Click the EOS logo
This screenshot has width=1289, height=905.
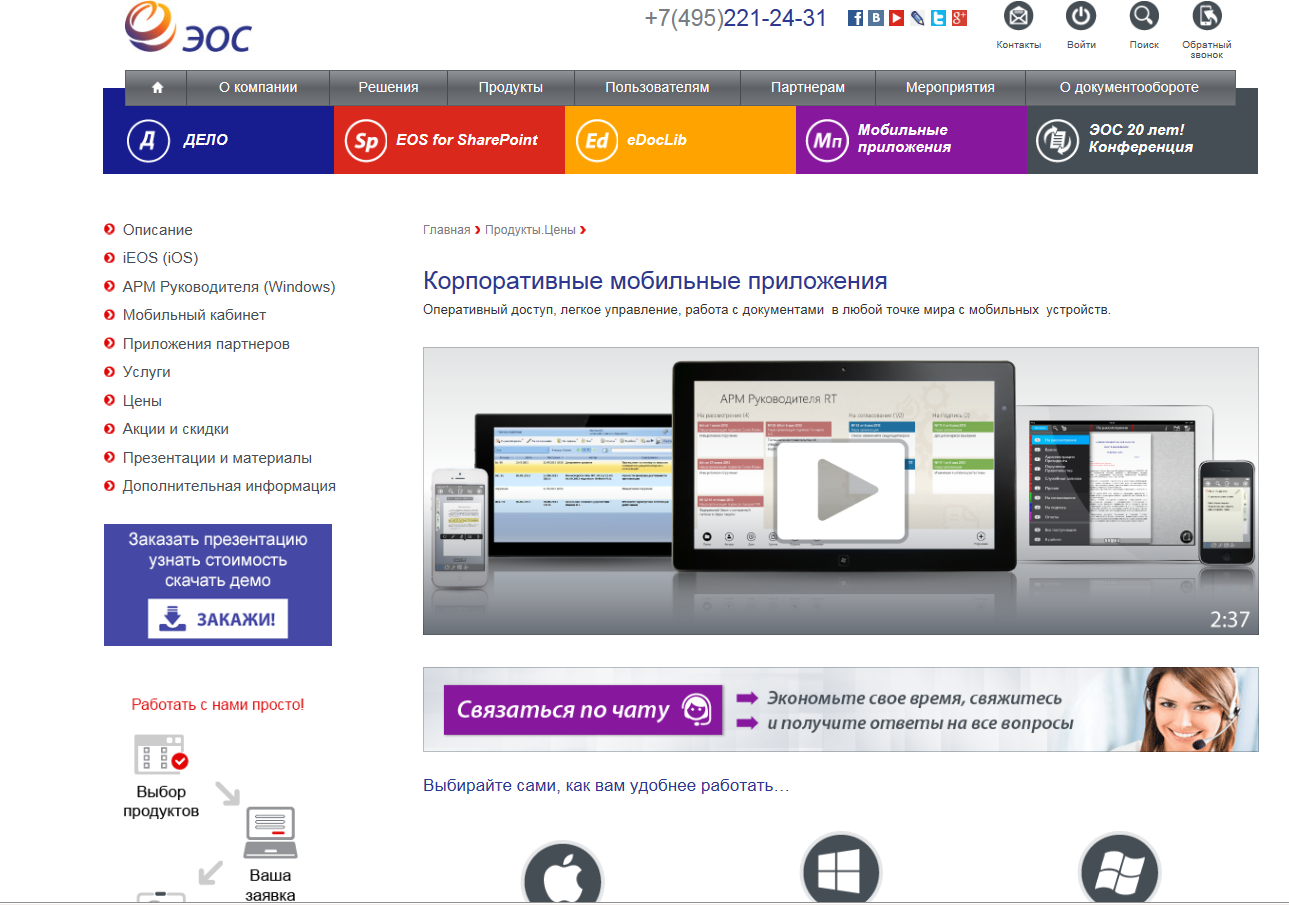[187, 28]
